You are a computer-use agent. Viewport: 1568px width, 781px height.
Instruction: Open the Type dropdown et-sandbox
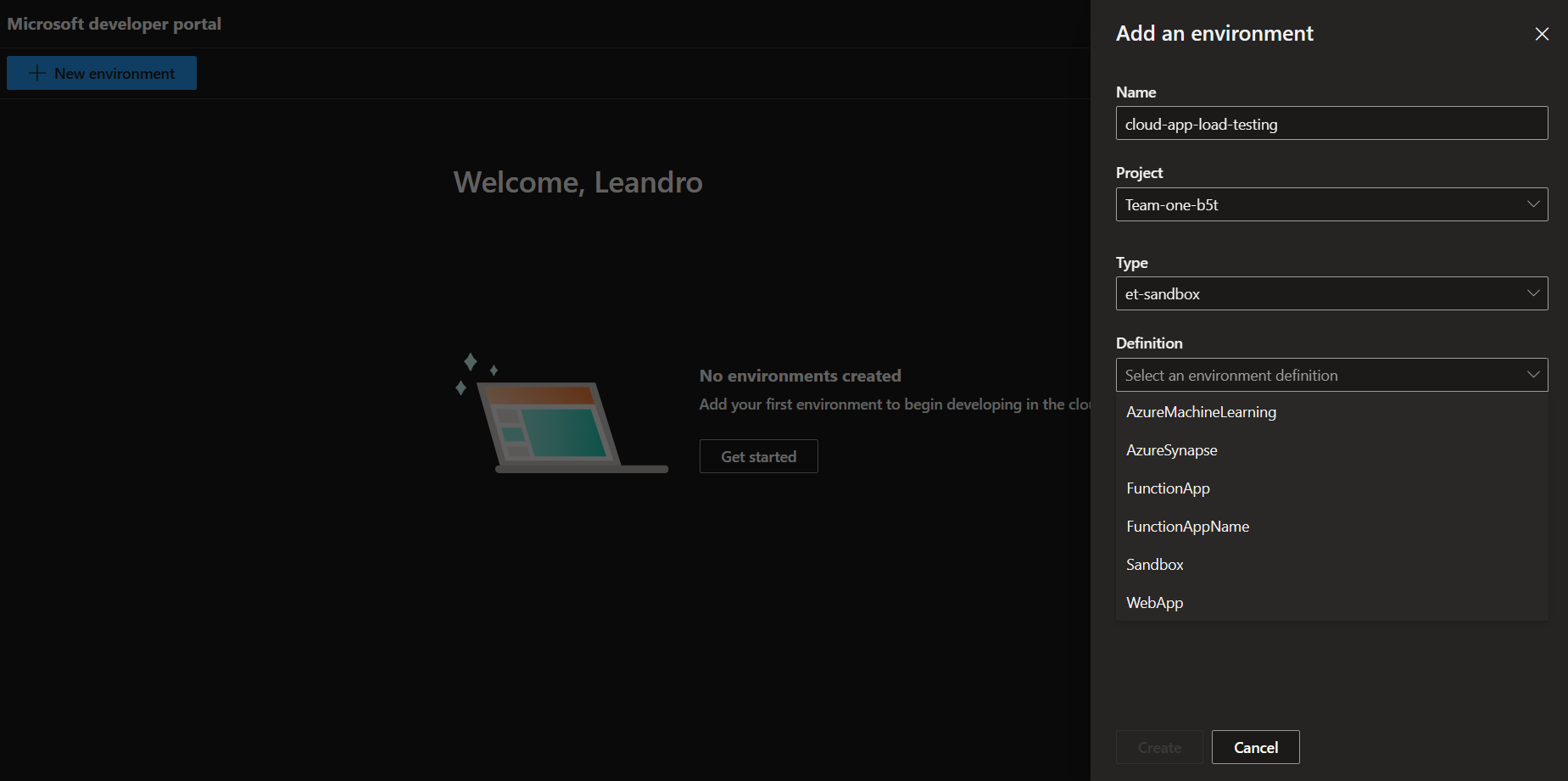1331,293
